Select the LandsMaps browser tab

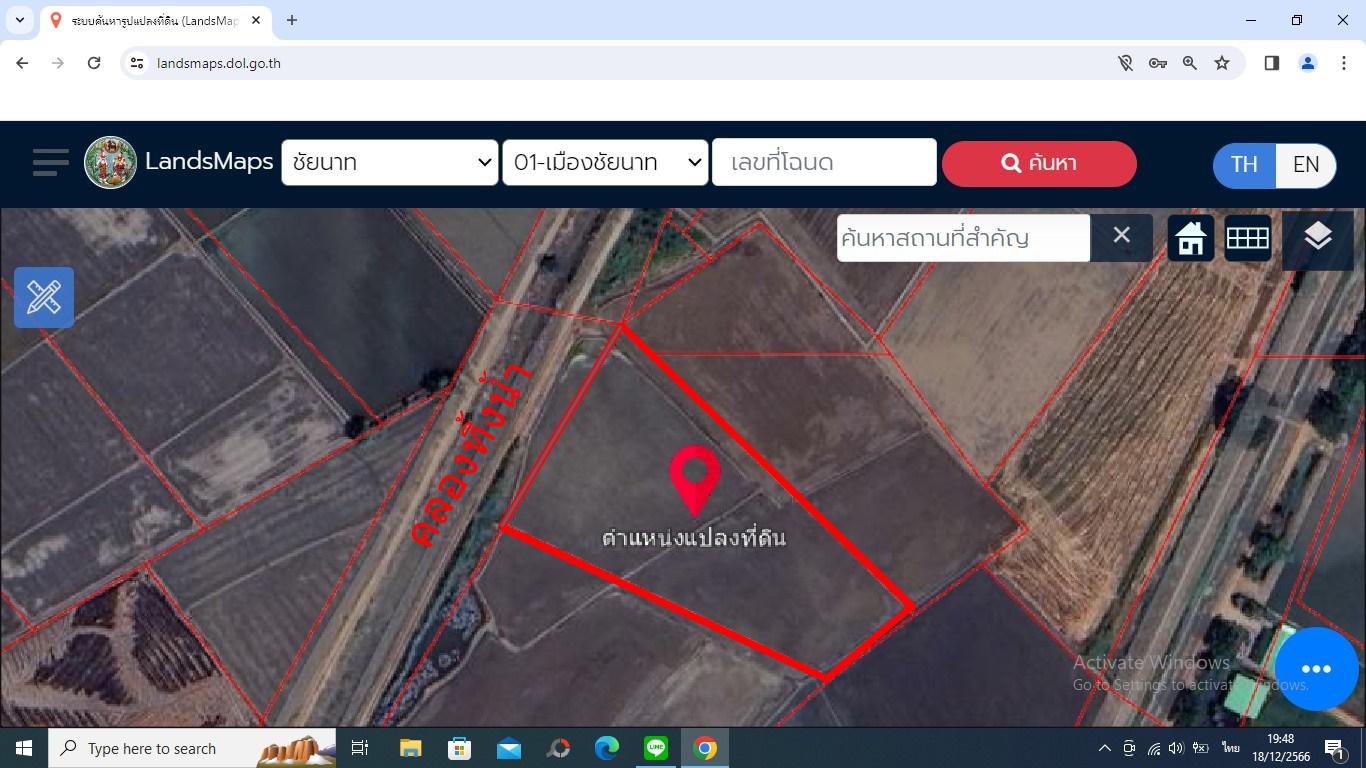pos(155,20)
